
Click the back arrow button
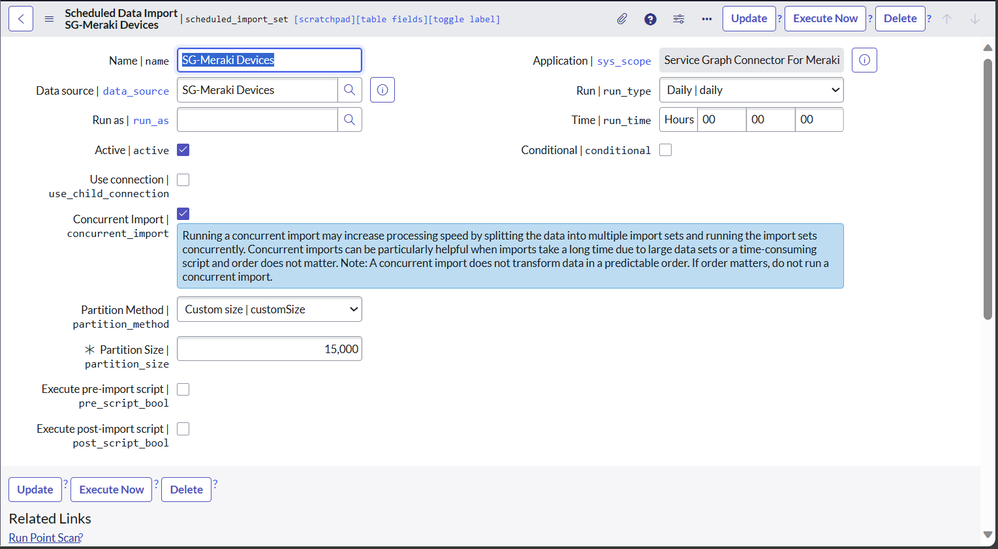[x=21, y=18]
